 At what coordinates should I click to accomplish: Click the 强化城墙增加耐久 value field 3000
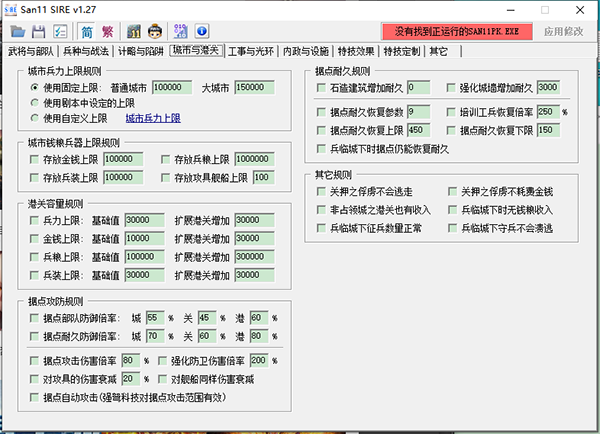point(548,88)
